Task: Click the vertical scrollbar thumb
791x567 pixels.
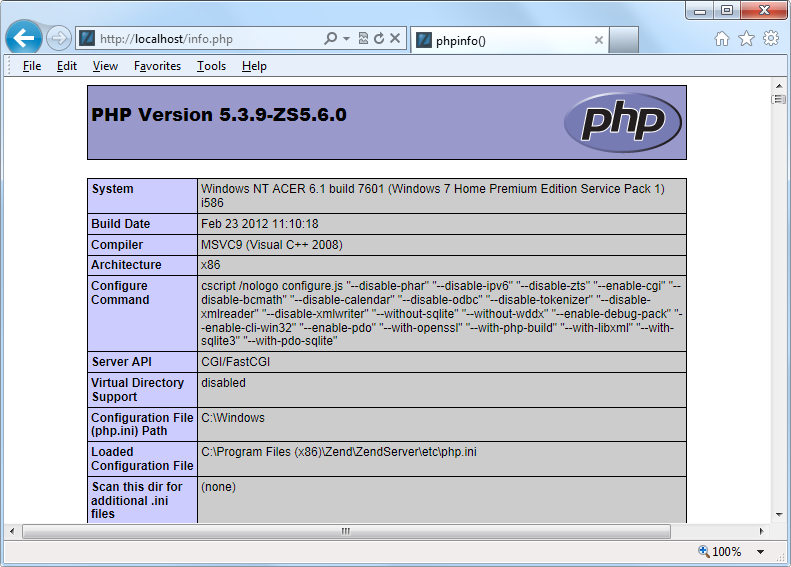Action: (x=779, y=99)
